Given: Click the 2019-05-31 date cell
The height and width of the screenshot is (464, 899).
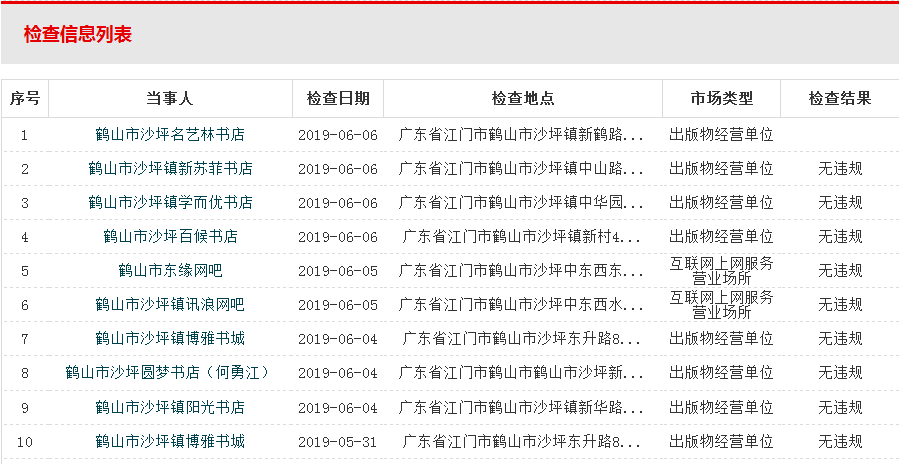Looking at the screenshot, I should 338,441.
